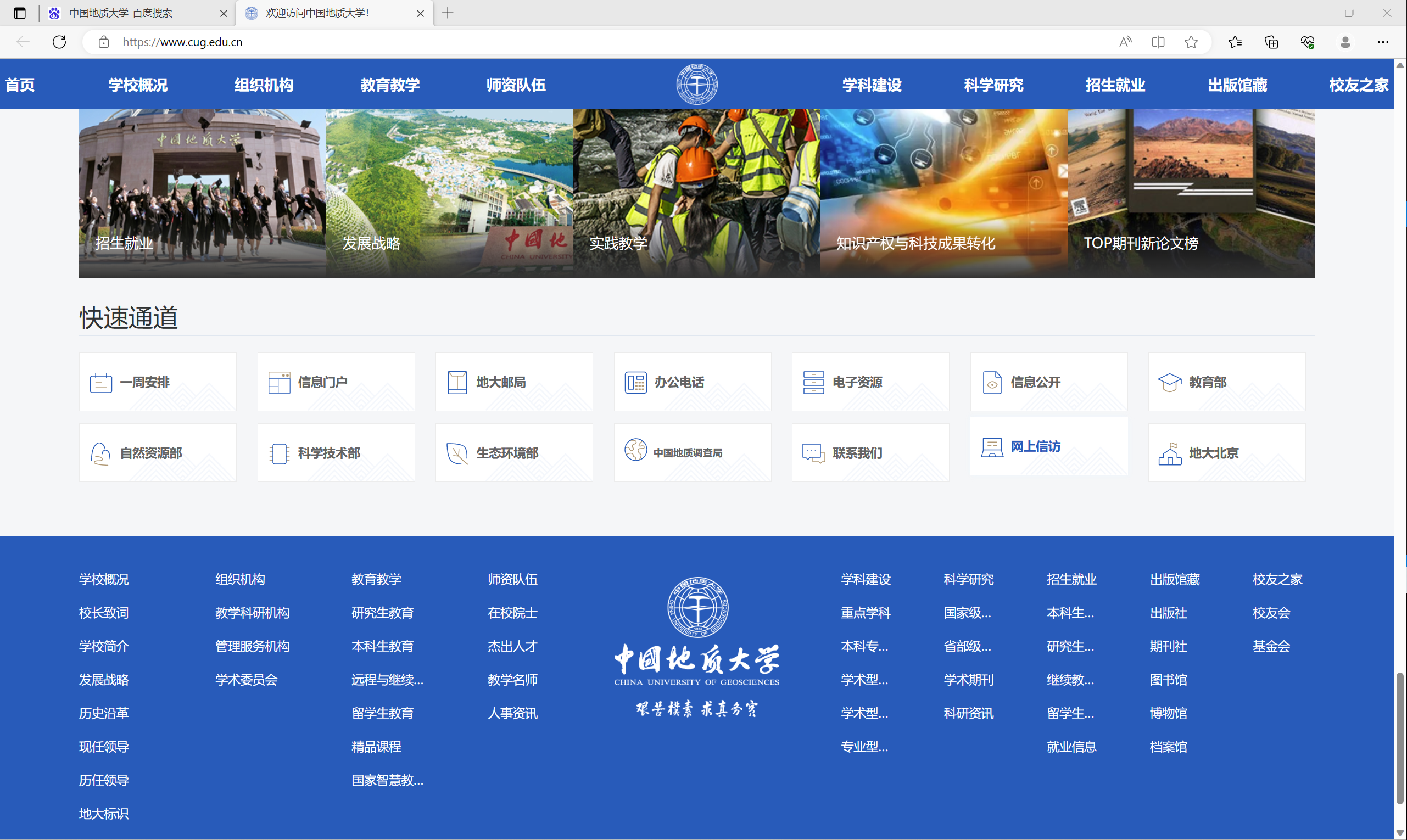Open the 联系我们 chat icon
The width and height of the screenshot is (1407, 840).
[814, 453]
